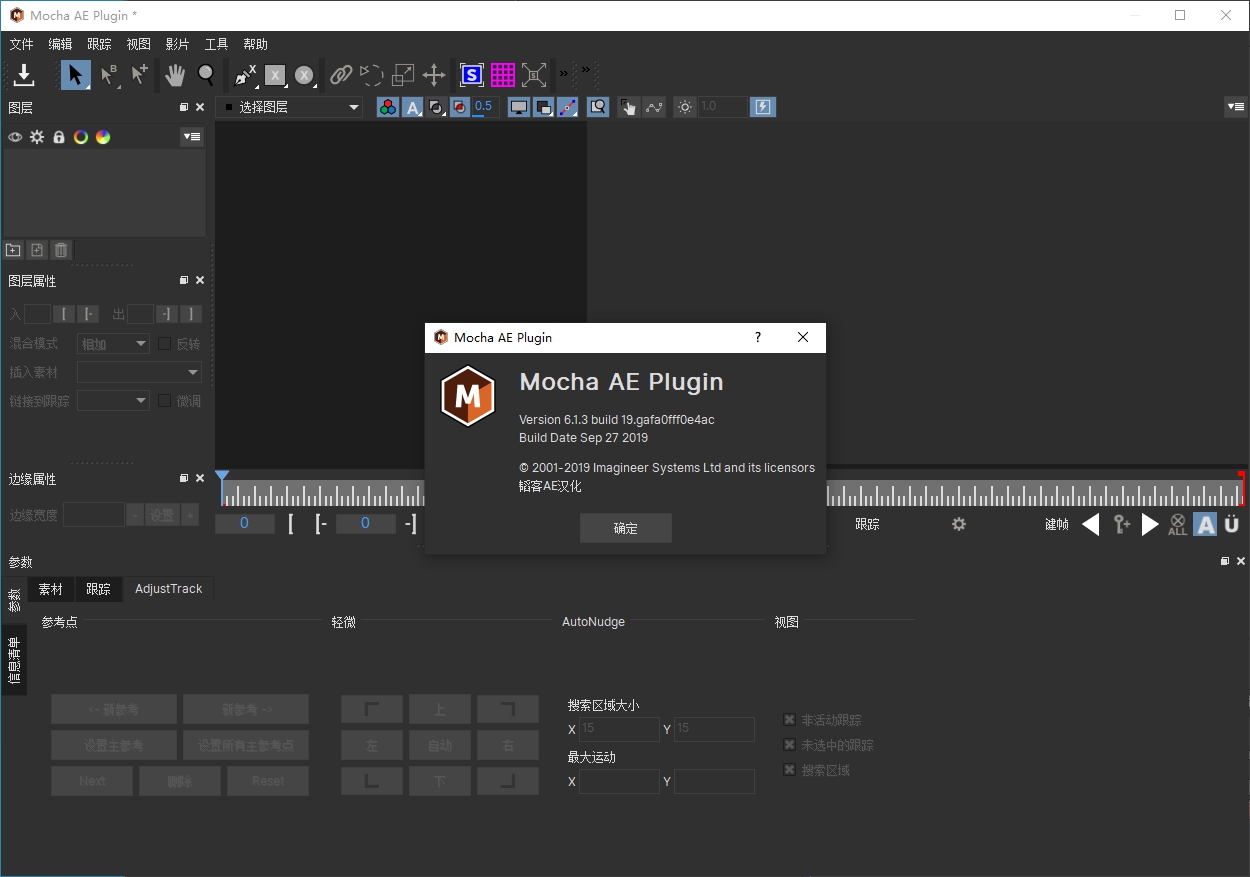Open the layers panel options menu

tap(192, 137)
